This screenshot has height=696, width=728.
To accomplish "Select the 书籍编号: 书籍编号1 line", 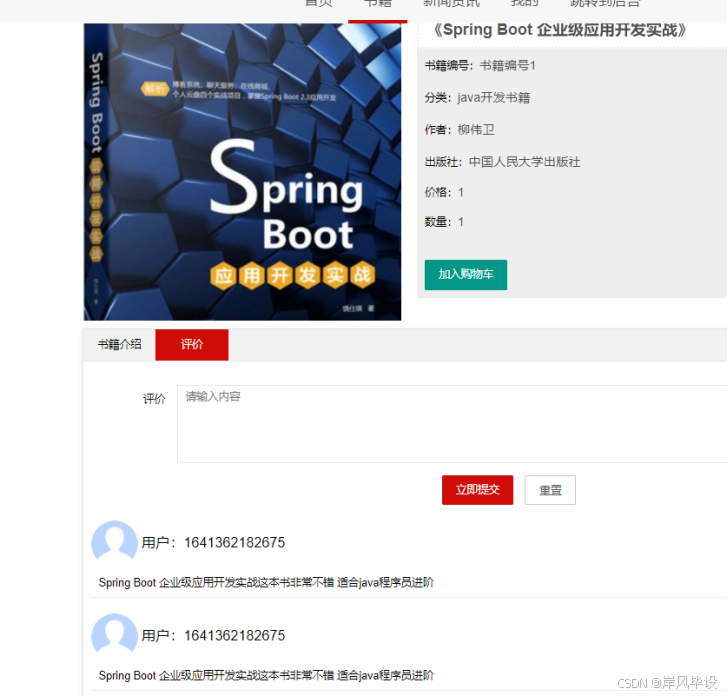I will pos(480,65).
